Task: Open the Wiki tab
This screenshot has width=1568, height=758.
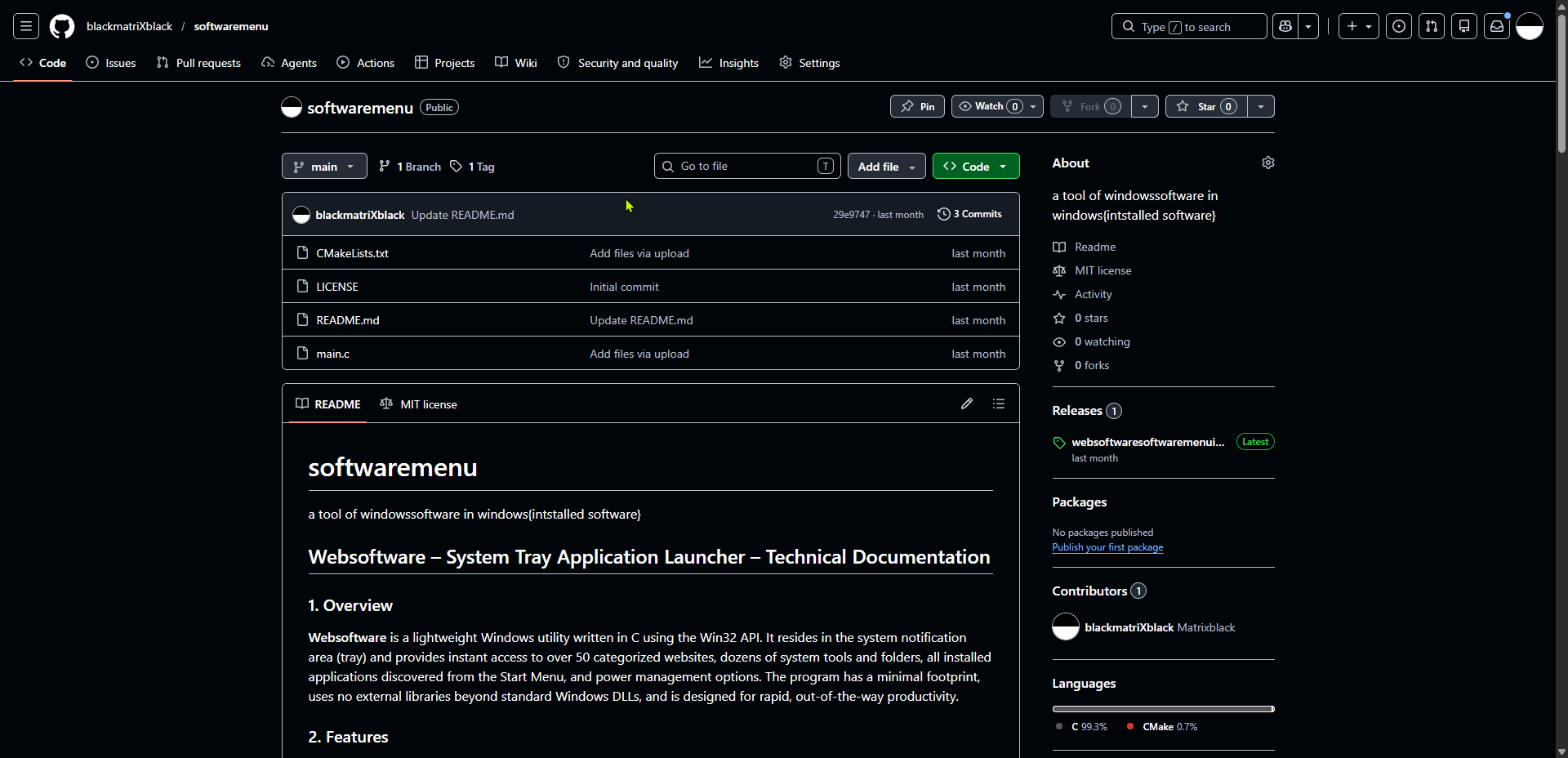Action: (516, 63)
